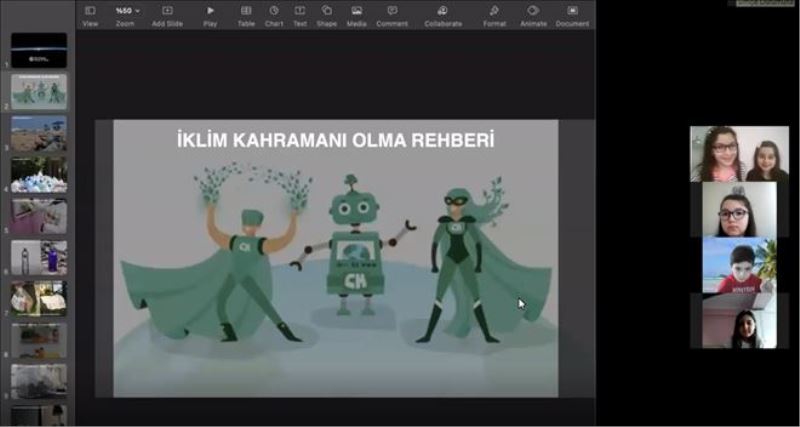
Task: Click the Collaborate icon
Action: click(443, 11)
